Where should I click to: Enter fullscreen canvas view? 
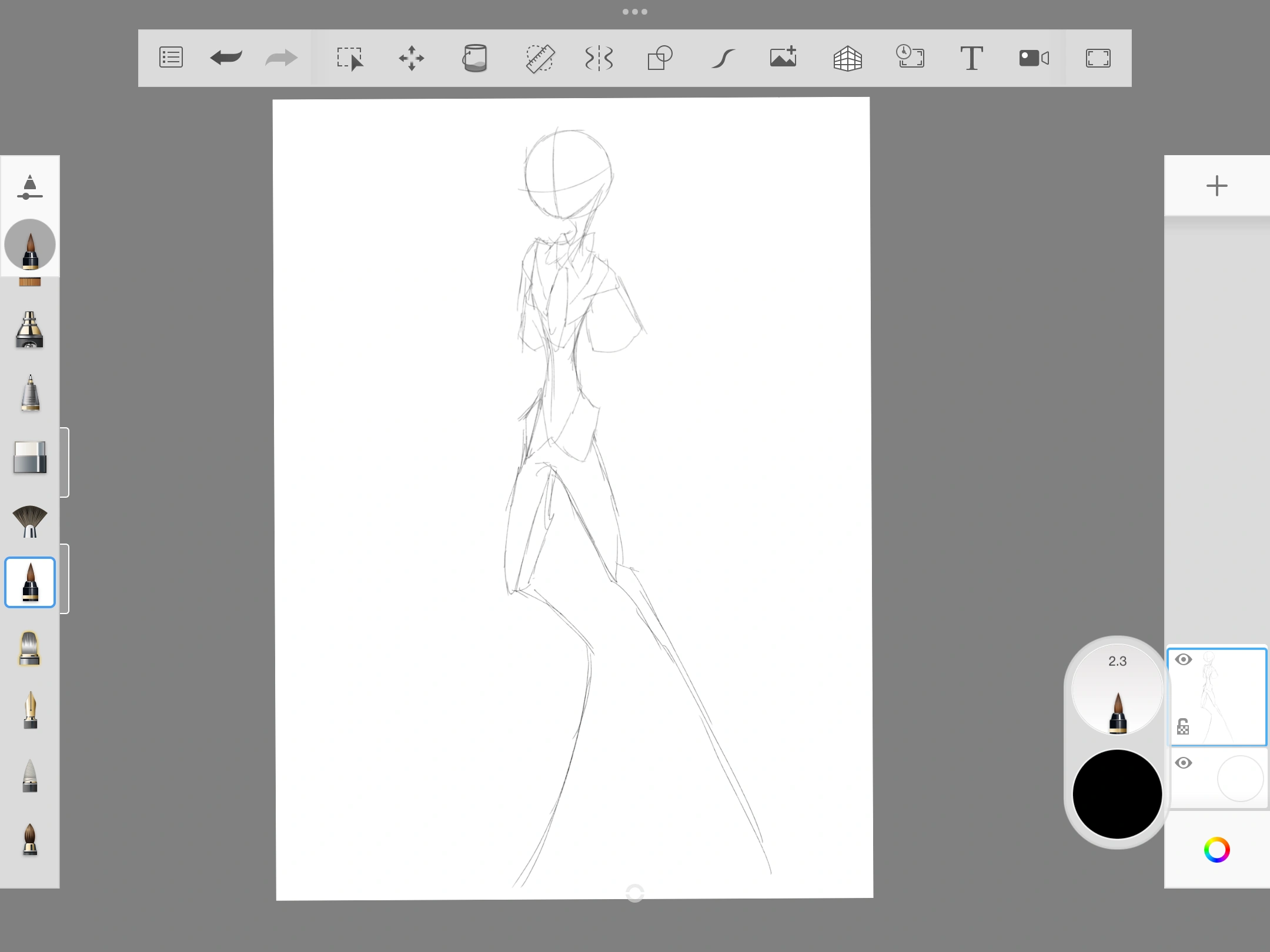[x=1098, y=58]
